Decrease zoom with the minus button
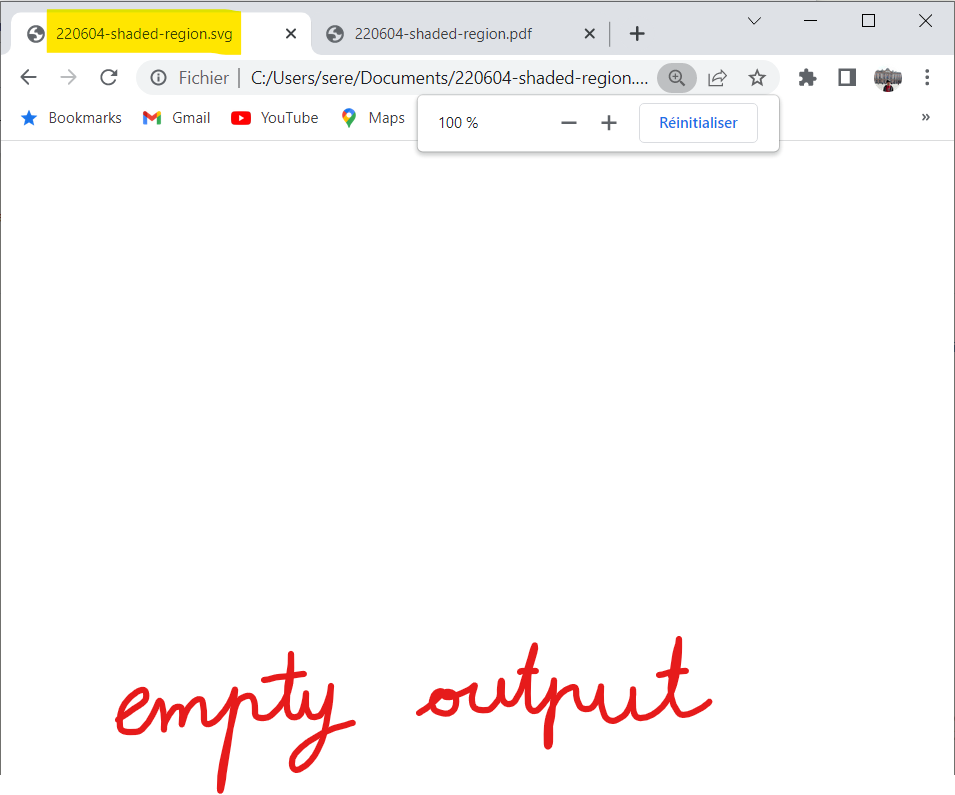 [569, 123]
